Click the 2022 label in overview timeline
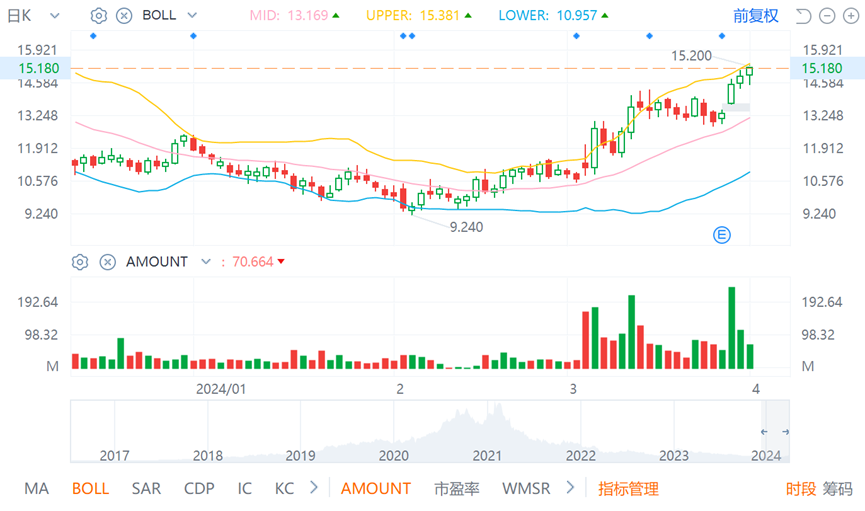865x511 pixels. click(581, 455)
